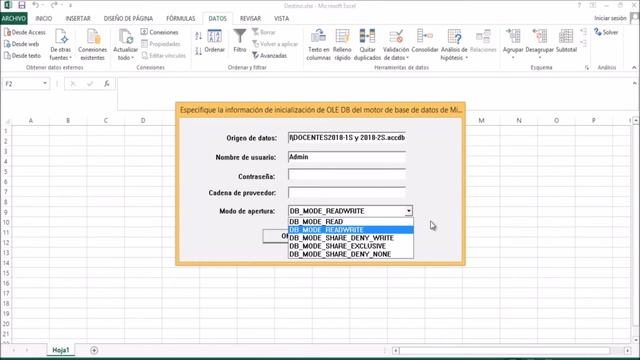Open De otras fuentes dropdown
The image size is (640, 360).
point(60,45)
